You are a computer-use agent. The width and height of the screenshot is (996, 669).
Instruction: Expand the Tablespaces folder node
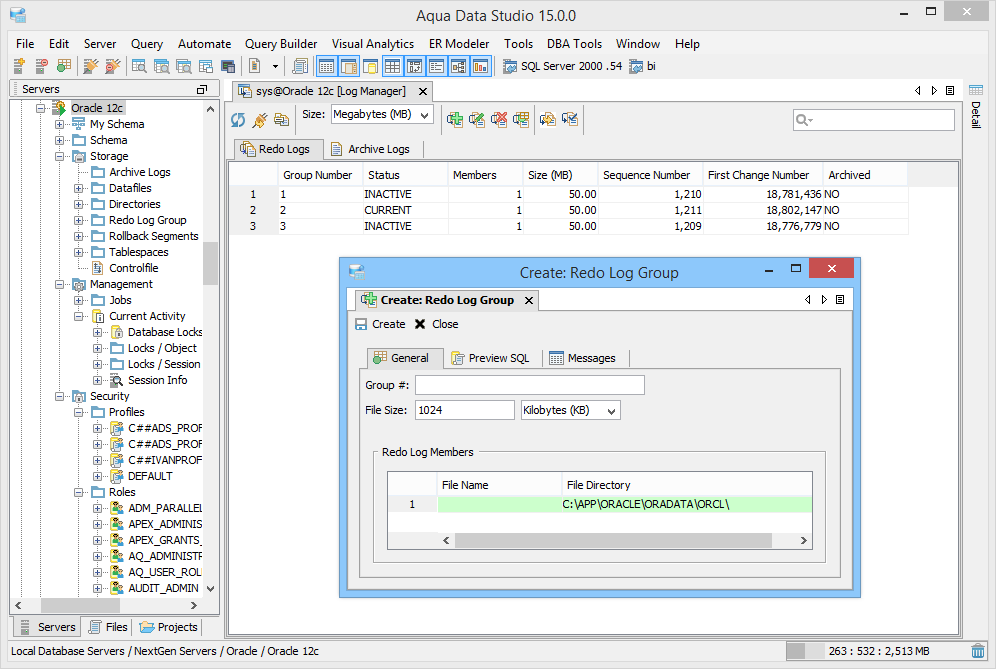pos(78,252)
